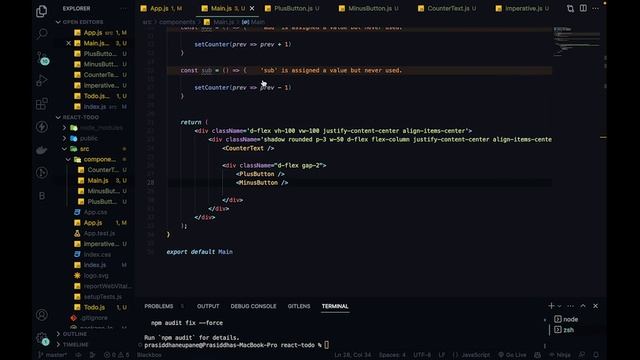The image size is (640, 360).
Task: Collapse the Open Editors section
Action: 58,22
